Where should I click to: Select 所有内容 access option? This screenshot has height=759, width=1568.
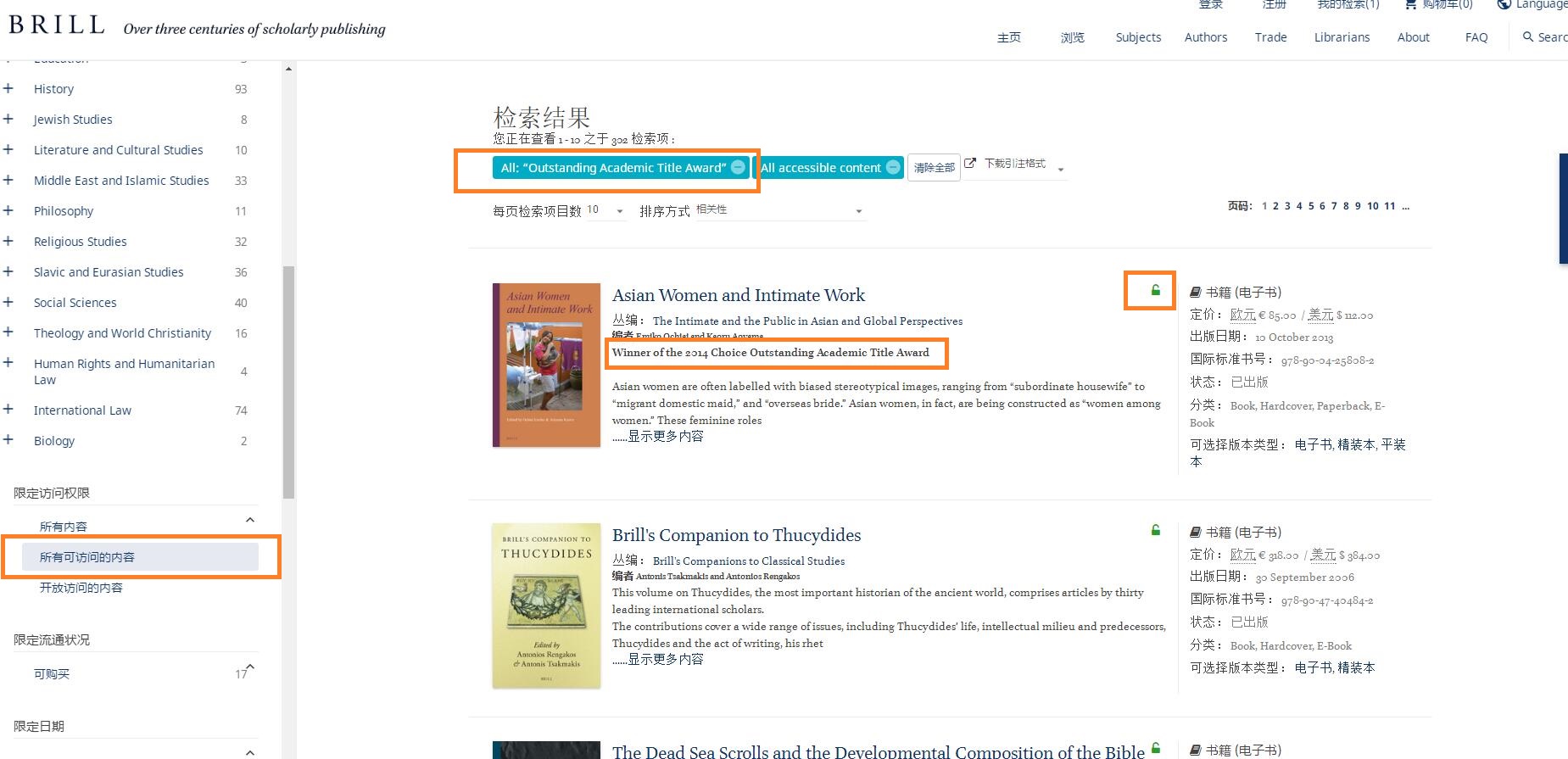[x=64, y=527]
